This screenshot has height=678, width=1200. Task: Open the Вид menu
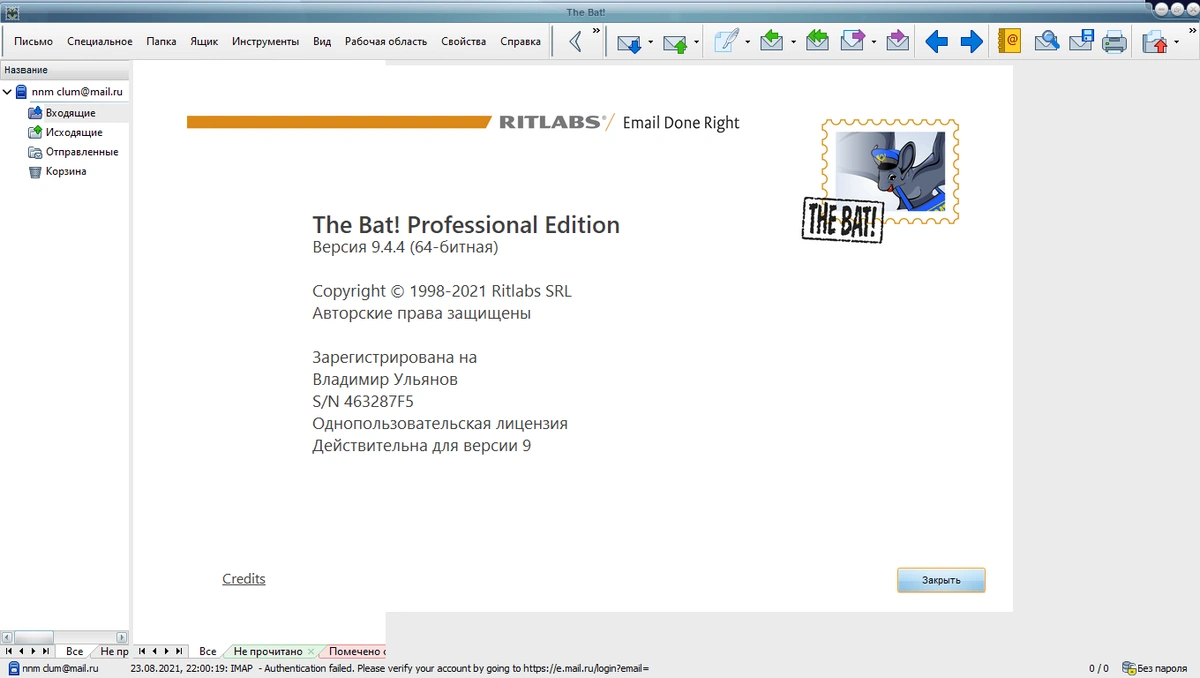tap(322, 42)
